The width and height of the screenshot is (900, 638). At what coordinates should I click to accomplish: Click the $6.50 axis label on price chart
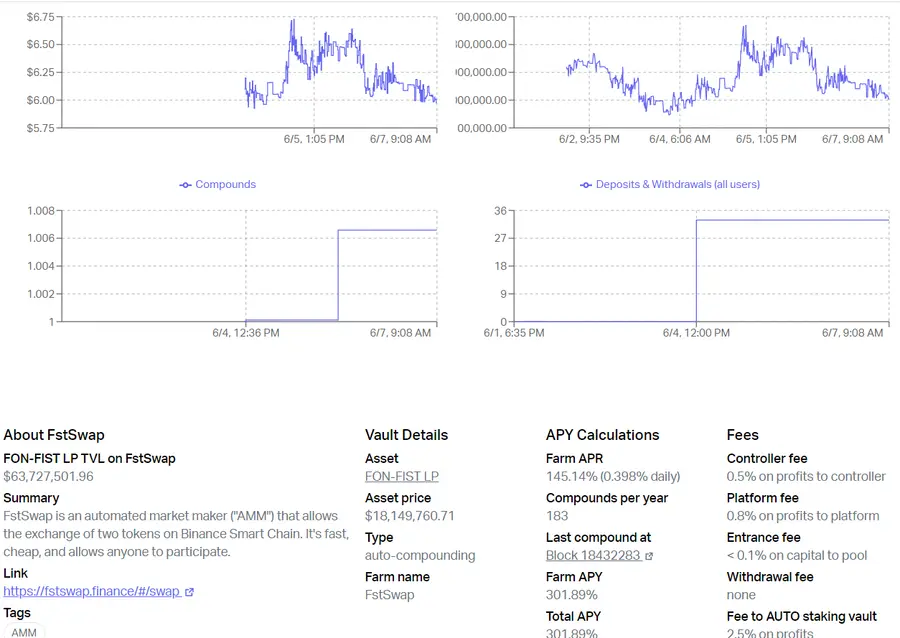(40, 44)
